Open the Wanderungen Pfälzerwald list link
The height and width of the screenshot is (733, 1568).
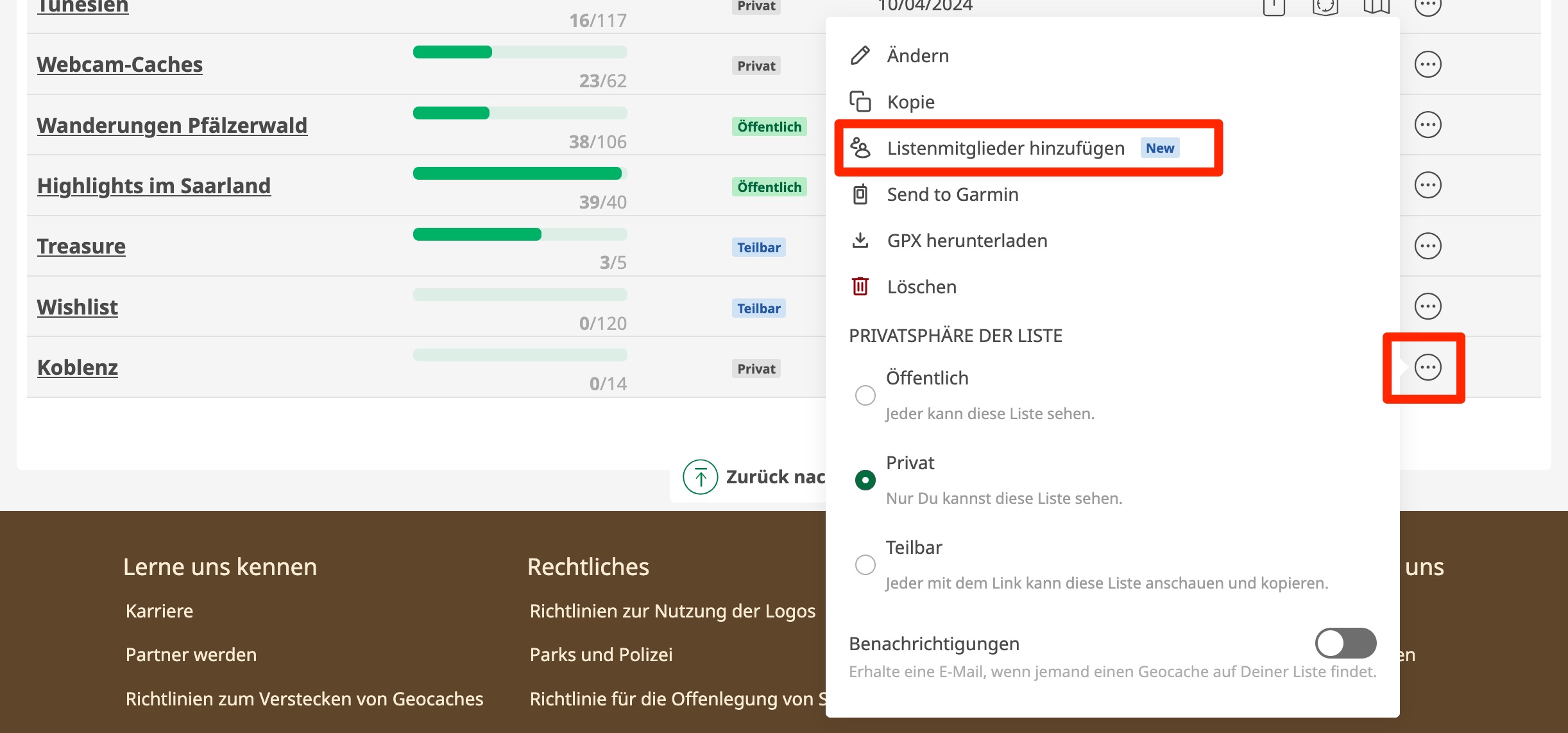click(172, 125)
